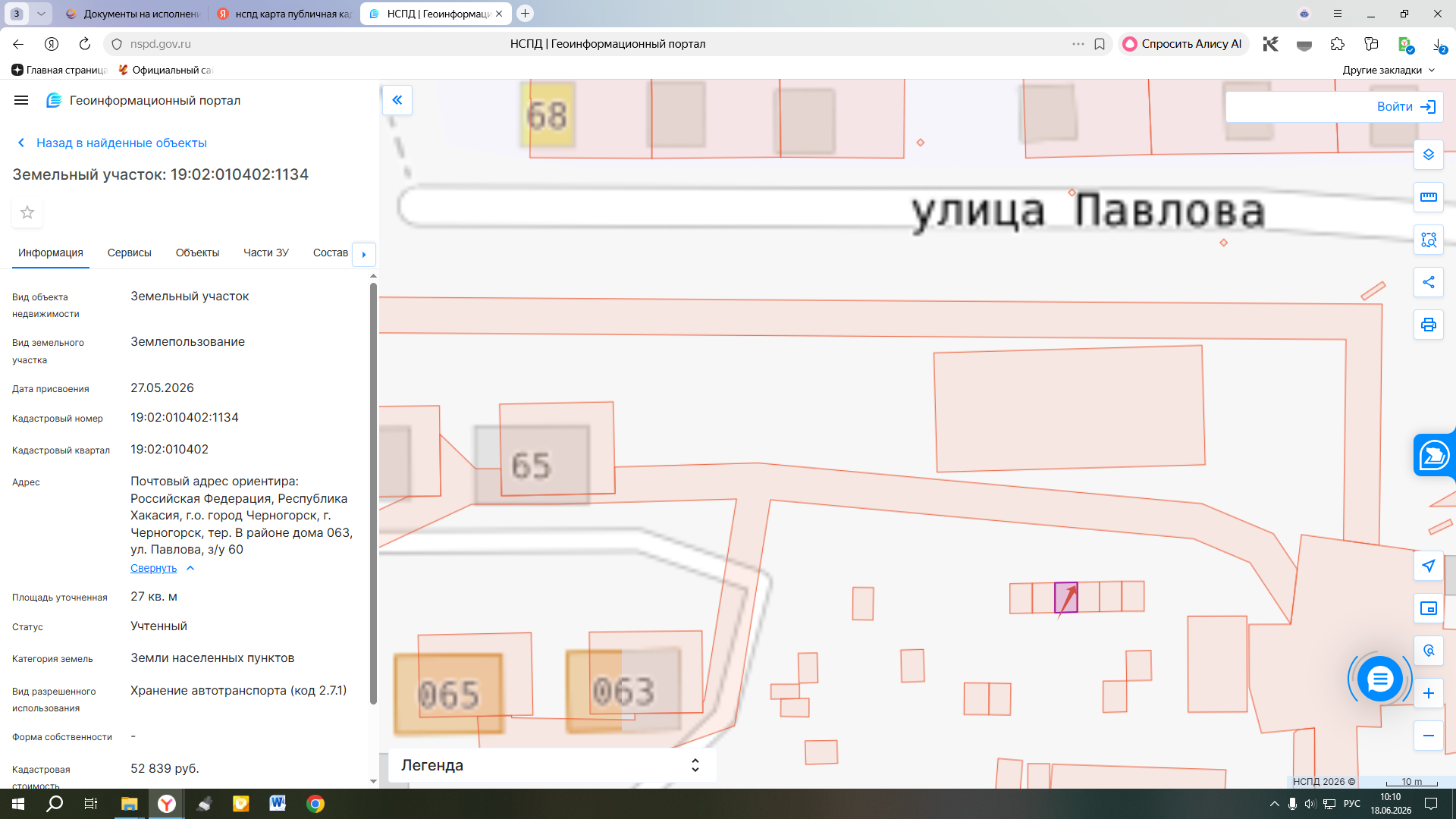Switch to the Части ЗУ tab

266,253
